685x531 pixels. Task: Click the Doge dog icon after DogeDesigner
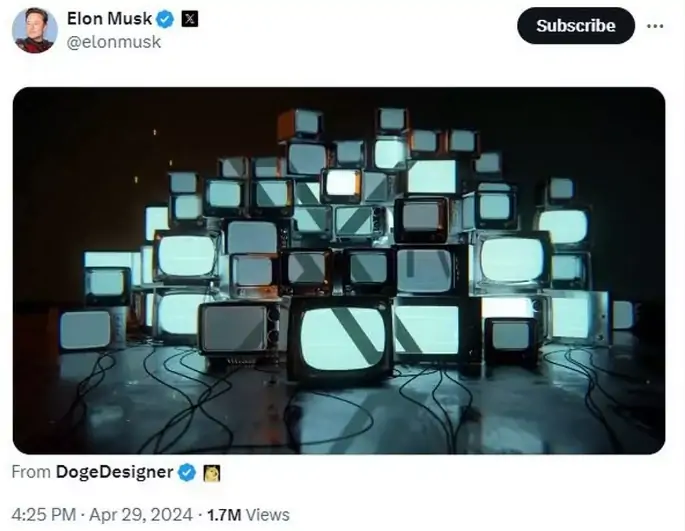(x=212, y=473)
